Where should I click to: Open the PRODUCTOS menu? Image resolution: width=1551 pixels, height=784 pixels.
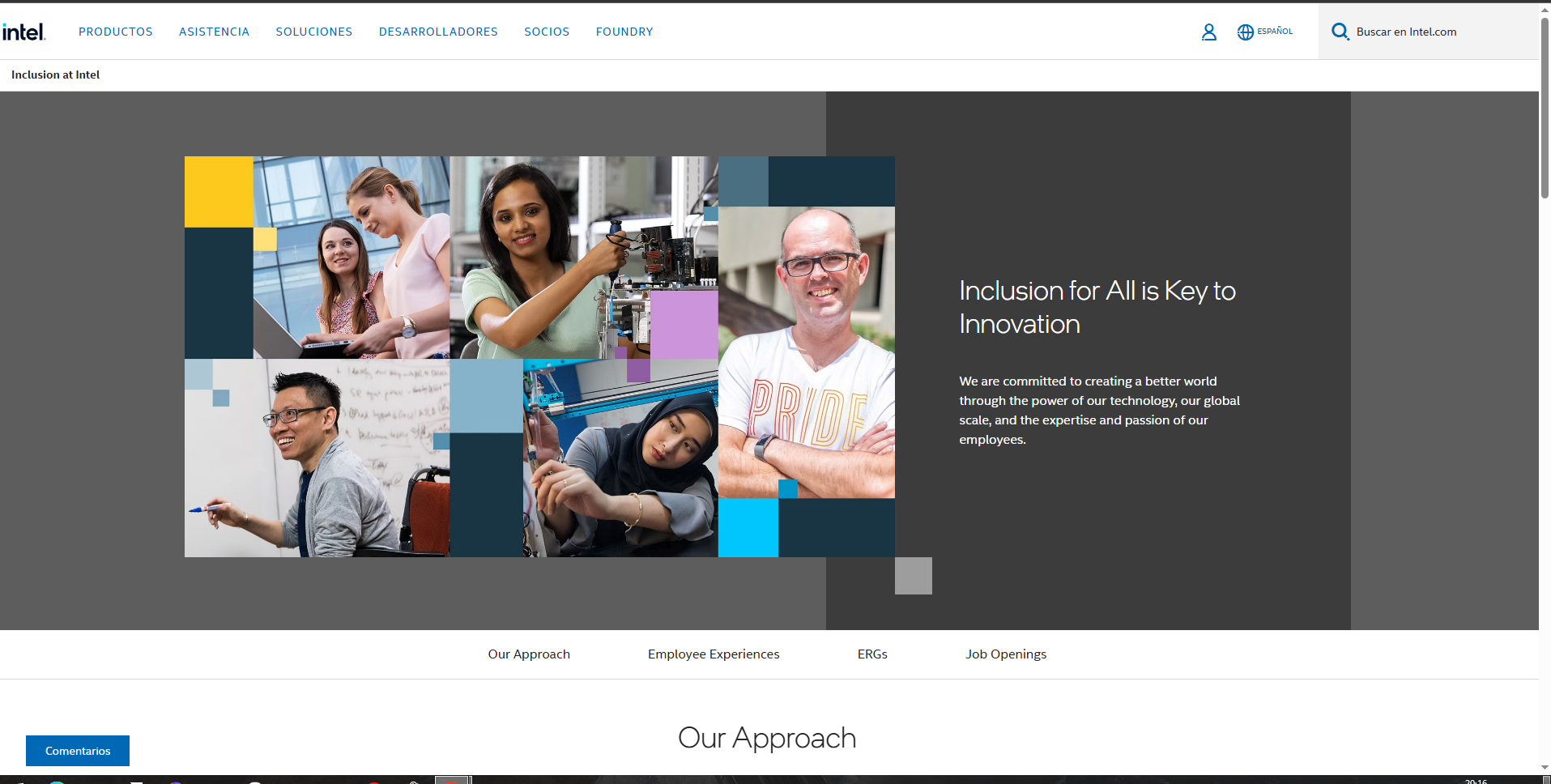[116, 32]
